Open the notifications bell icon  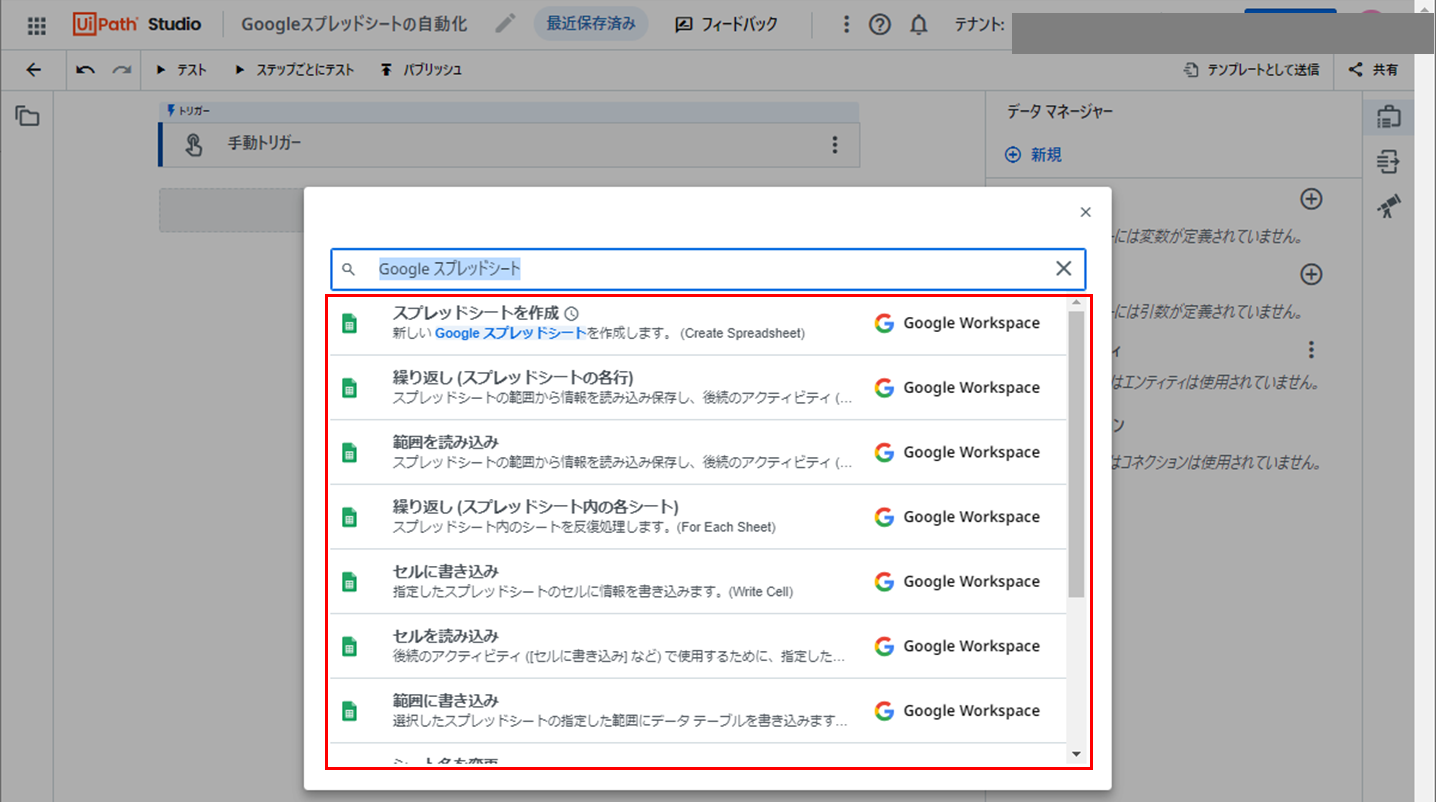pos(919,25)
